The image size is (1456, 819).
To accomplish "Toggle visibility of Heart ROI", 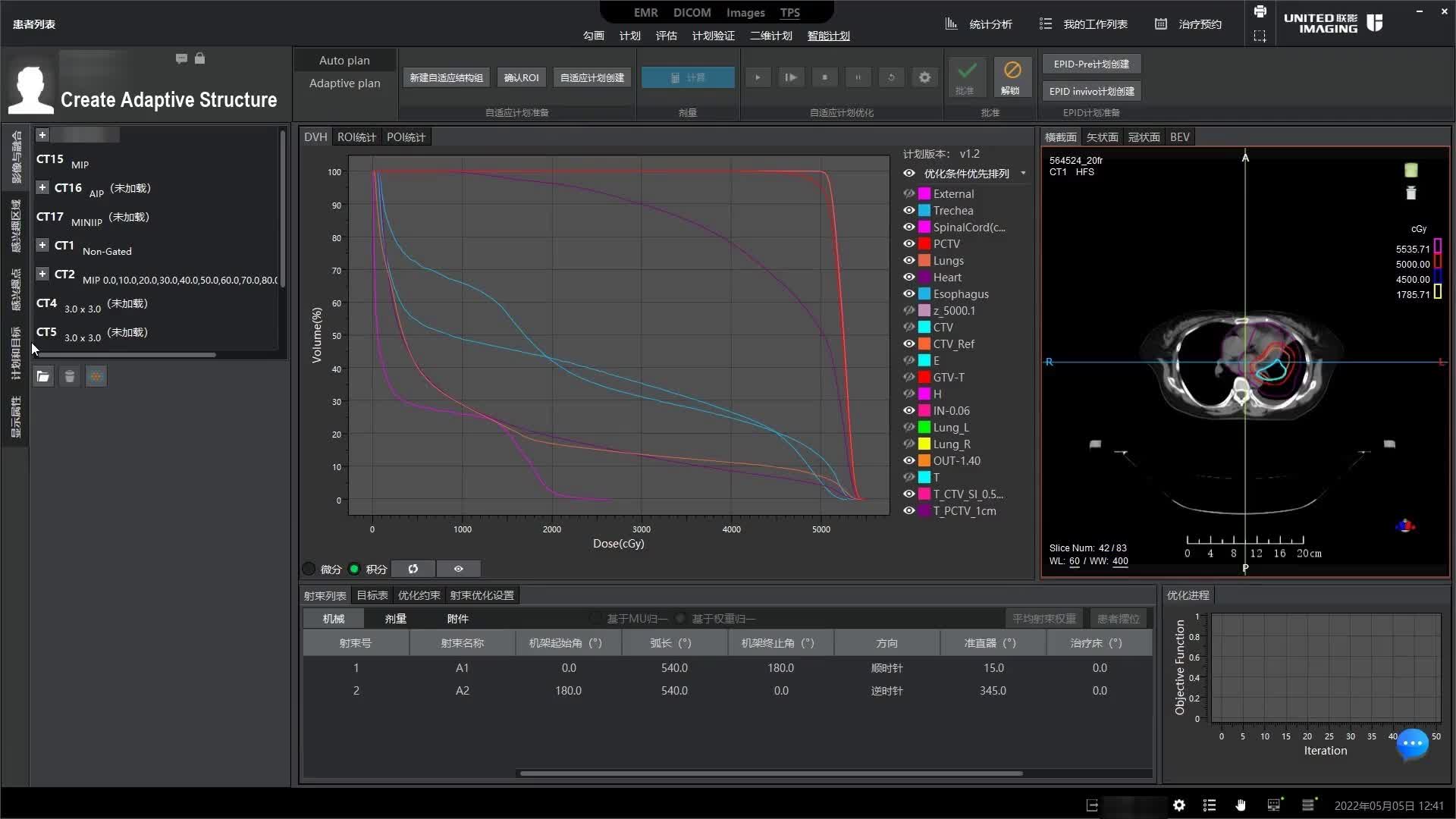I will point(908,278).
